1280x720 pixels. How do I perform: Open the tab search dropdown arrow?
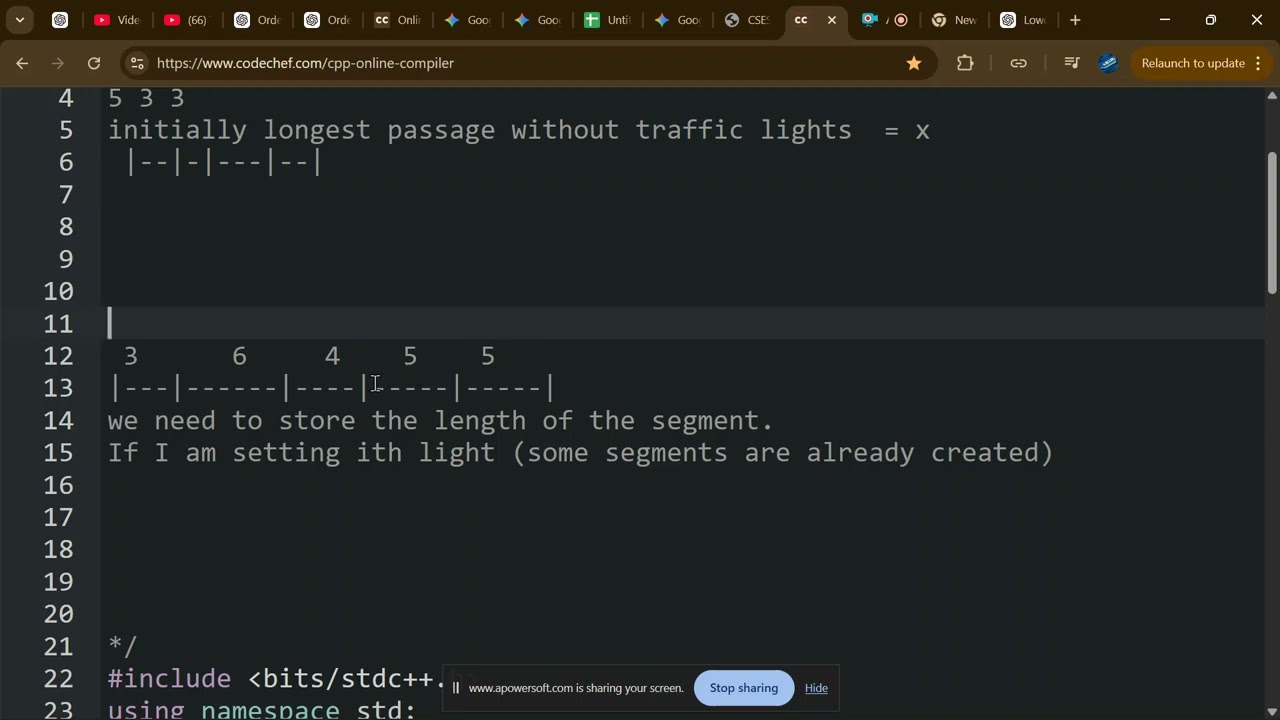click(20, 20)
